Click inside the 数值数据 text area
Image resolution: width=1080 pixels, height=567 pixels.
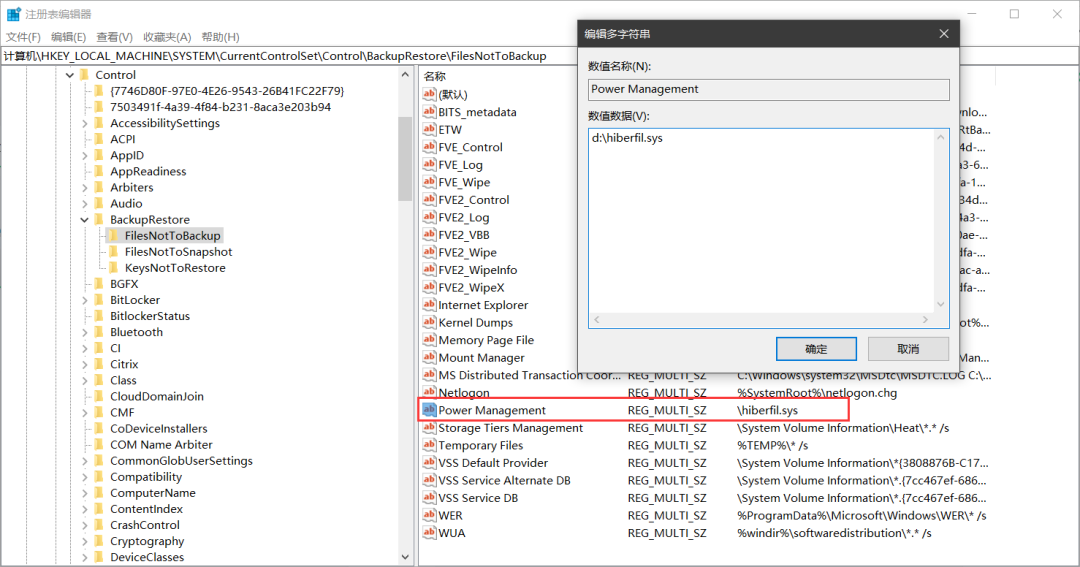tap(760, 220)
